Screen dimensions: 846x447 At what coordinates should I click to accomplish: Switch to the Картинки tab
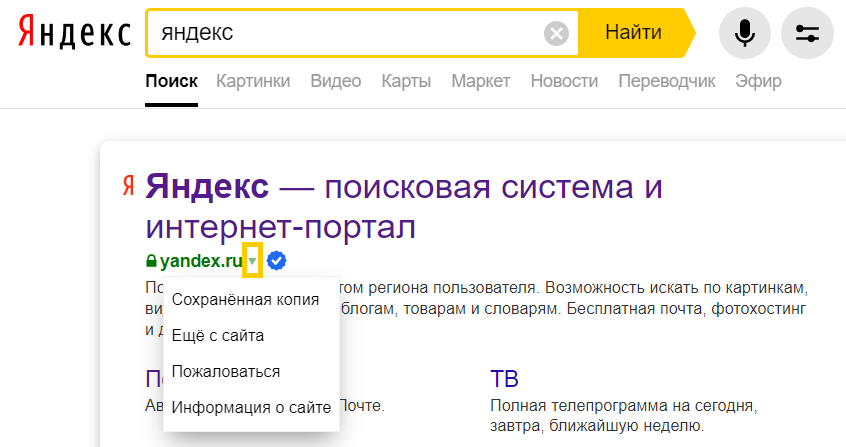click(x=253, y=81)
